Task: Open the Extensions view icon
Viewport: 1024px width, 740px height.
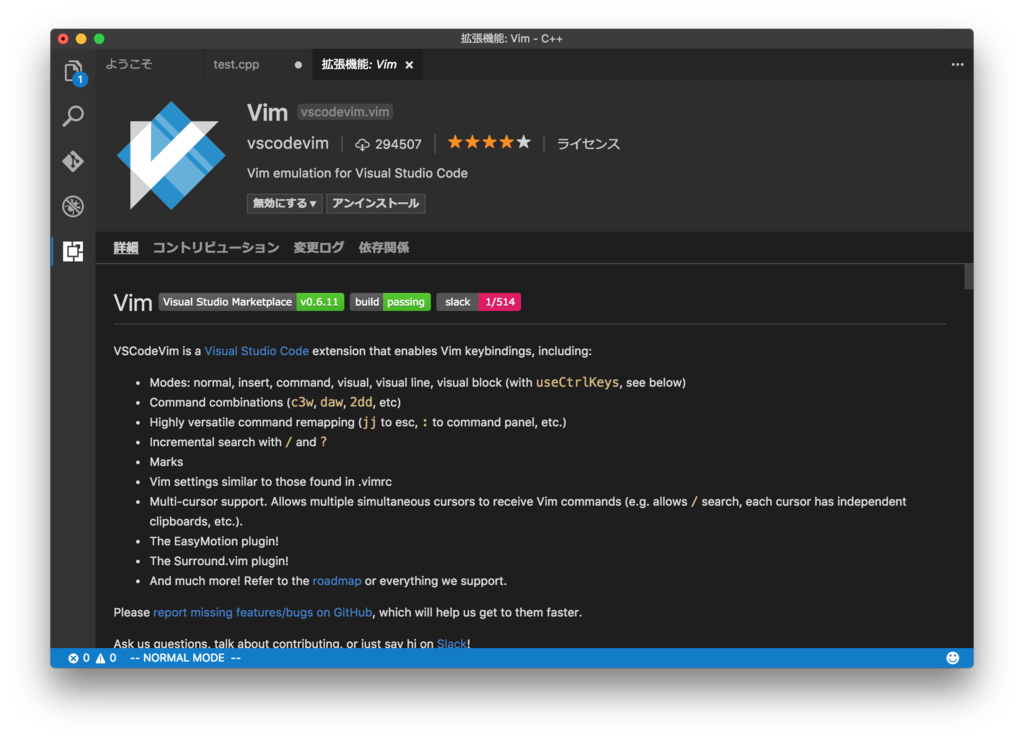Action: 73,251
